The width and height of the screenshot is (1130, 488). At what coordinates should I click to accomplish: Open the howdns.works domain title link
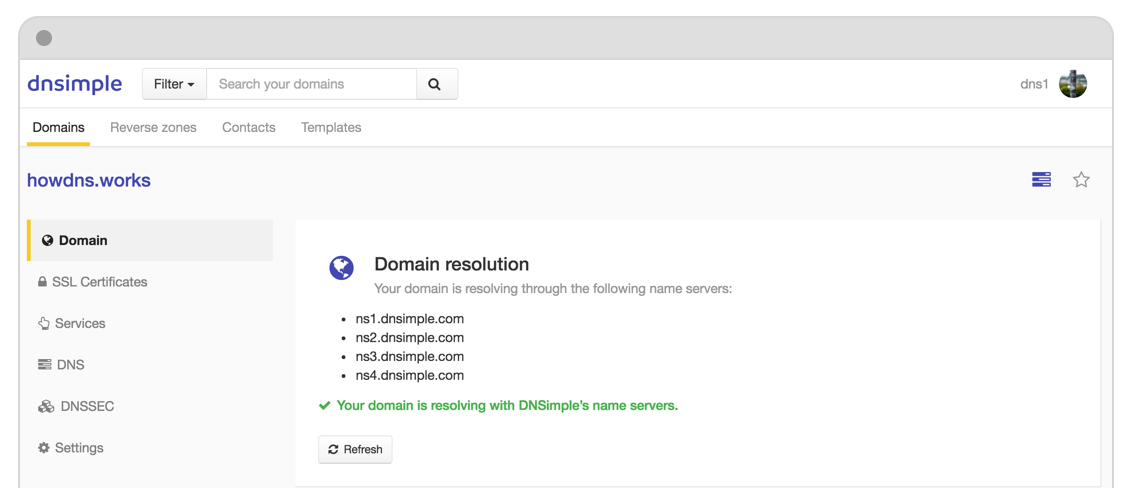click(x=89, y=180)
